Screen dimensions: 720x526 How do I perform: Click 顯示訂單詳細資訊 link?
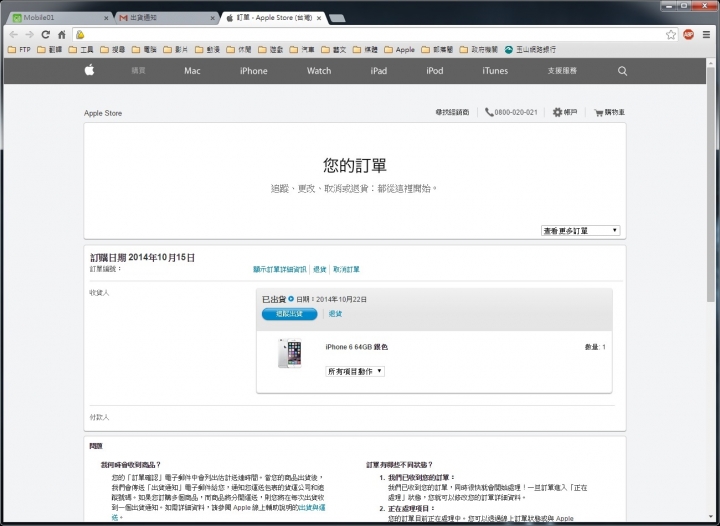coord(280,269)
